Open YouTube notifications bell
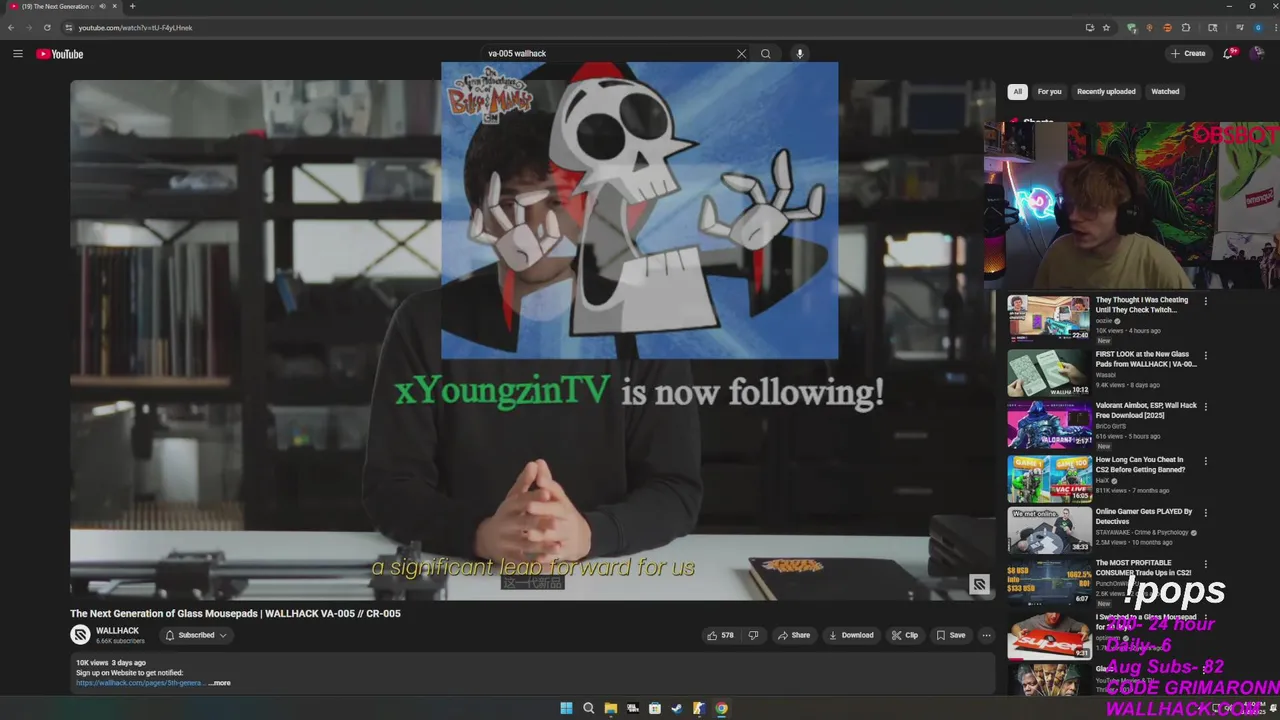This screenshot has width=1280, height=720. pos(1229,54)
